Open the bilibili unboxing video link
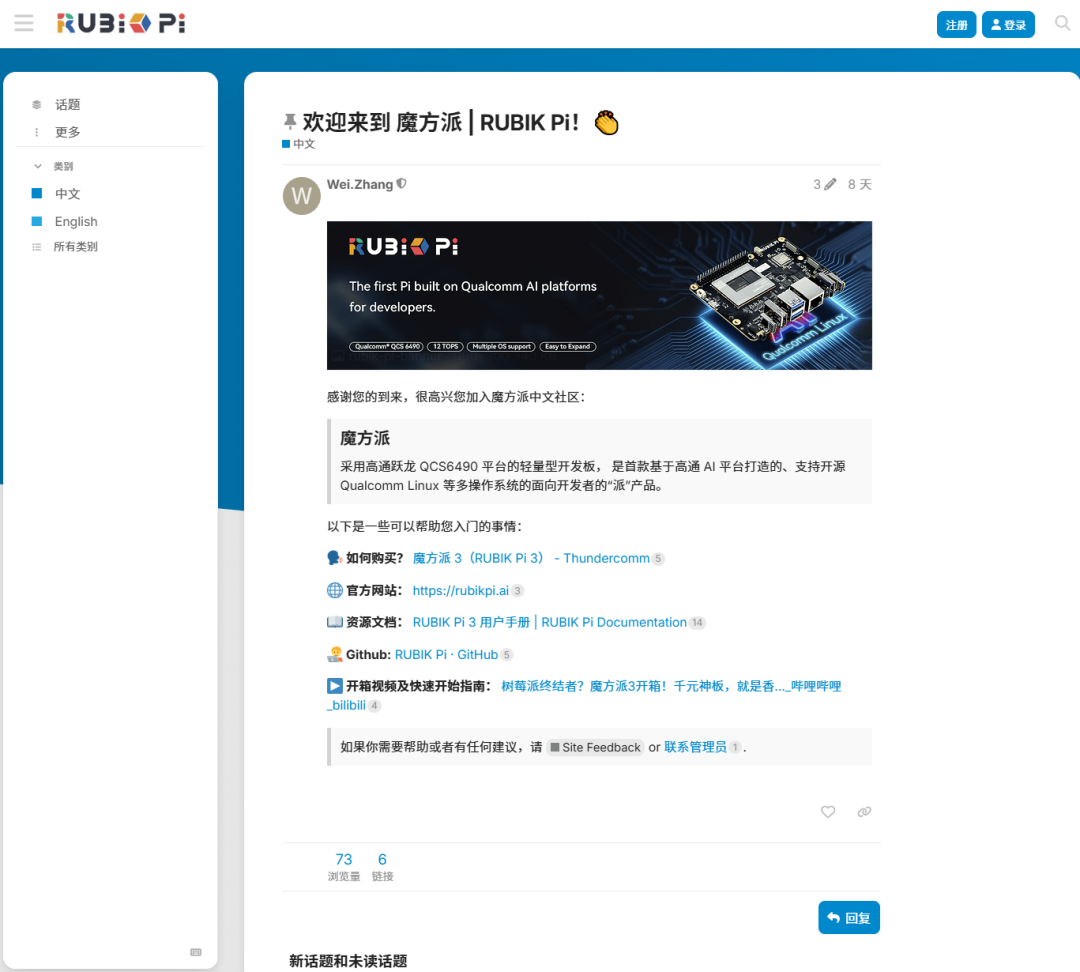Image resolution: width=1080 pixels, height=972 pixels. 671,686
